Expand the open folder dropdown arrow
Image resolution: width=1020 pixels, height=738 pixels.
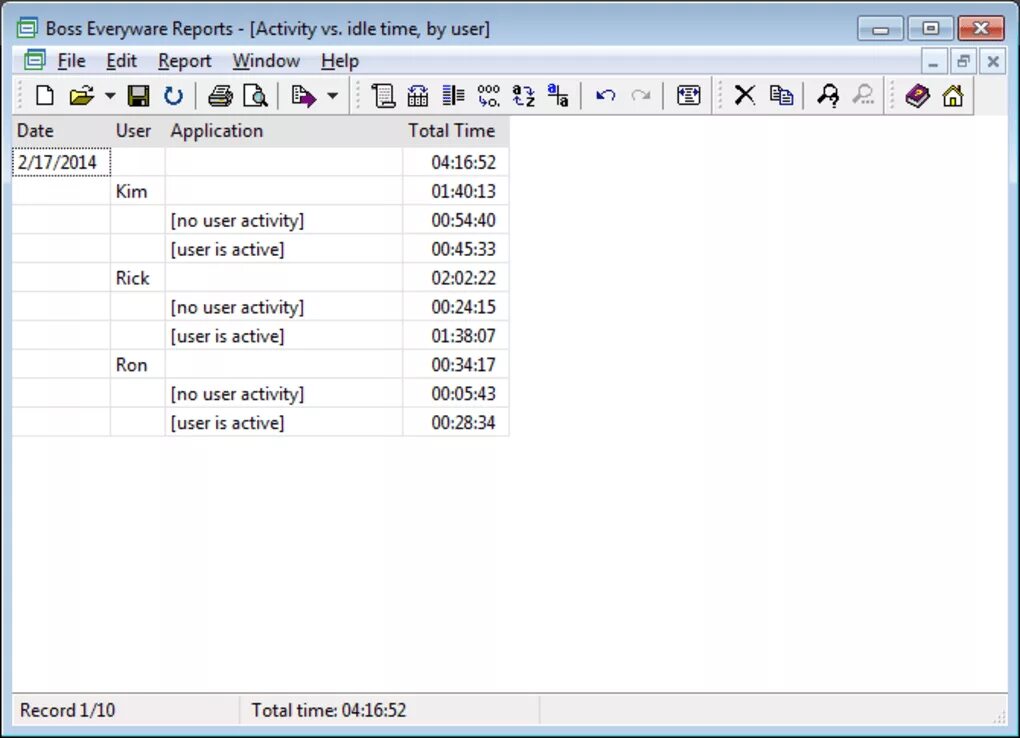point(110,96)
